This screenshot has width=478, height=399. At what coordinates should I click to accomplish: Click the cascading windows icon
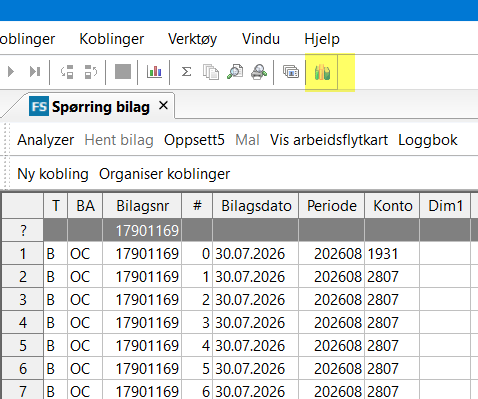pos(291,72)
